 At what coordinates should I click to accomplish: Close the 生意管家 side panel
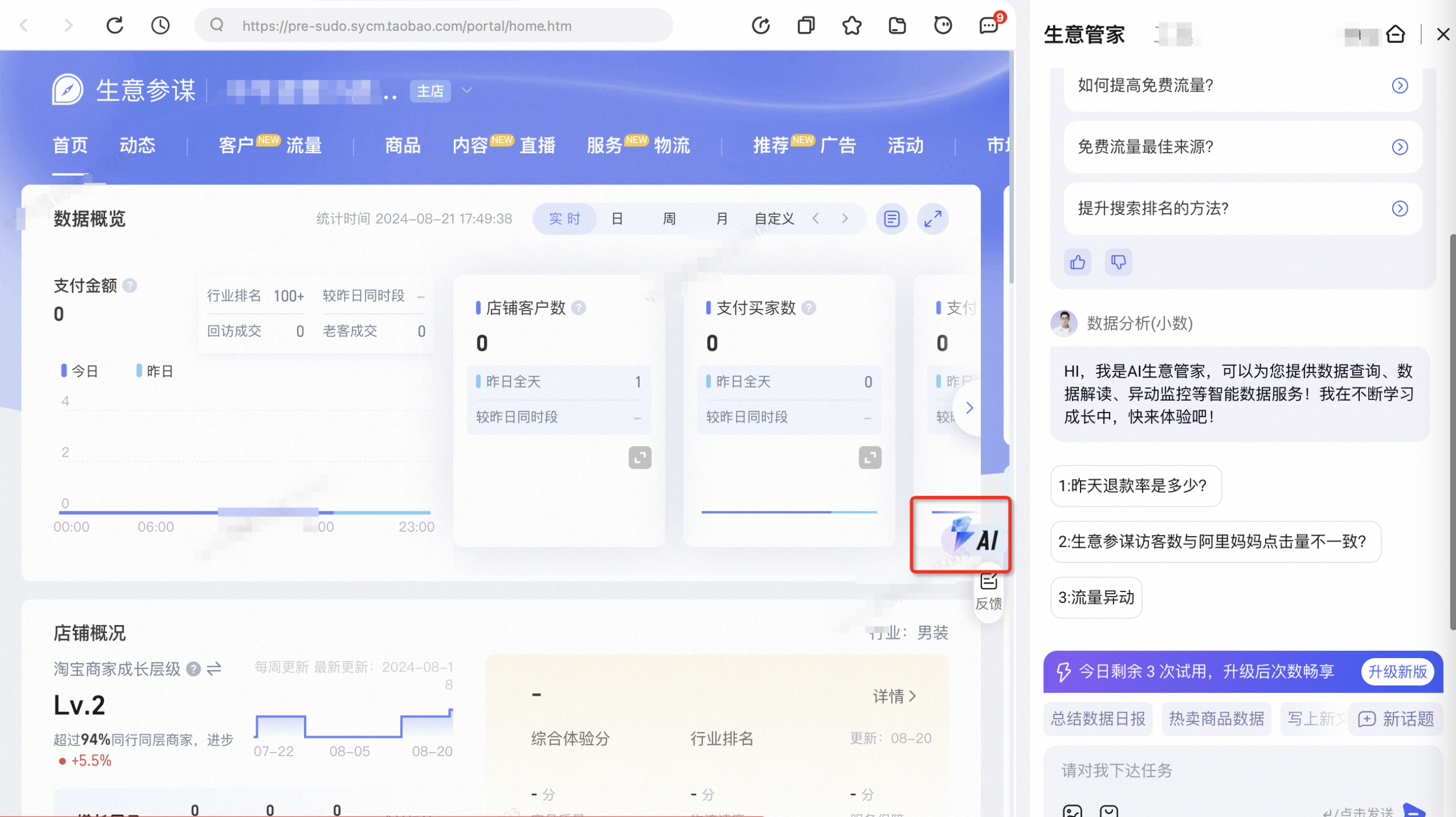(1443, 35)
